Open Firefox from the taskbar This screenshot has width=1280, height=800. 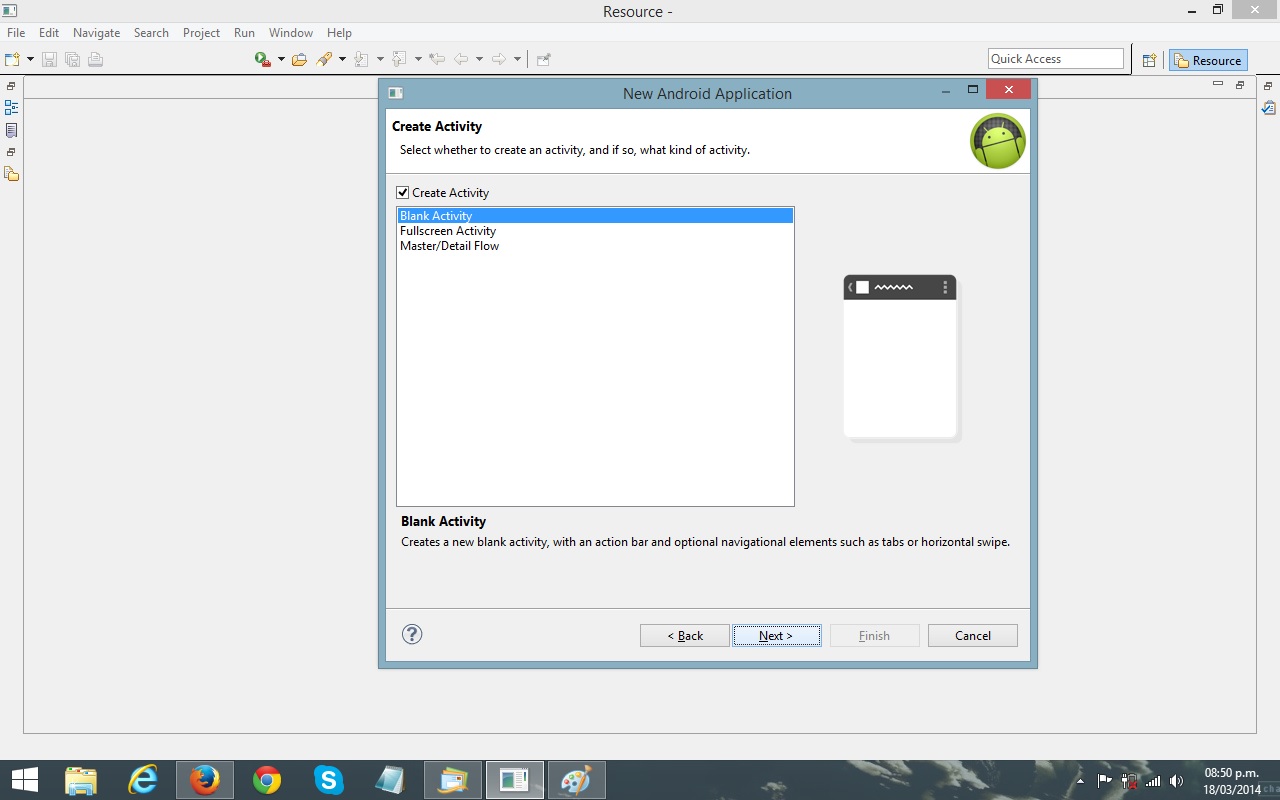click(x=205, y=780)
